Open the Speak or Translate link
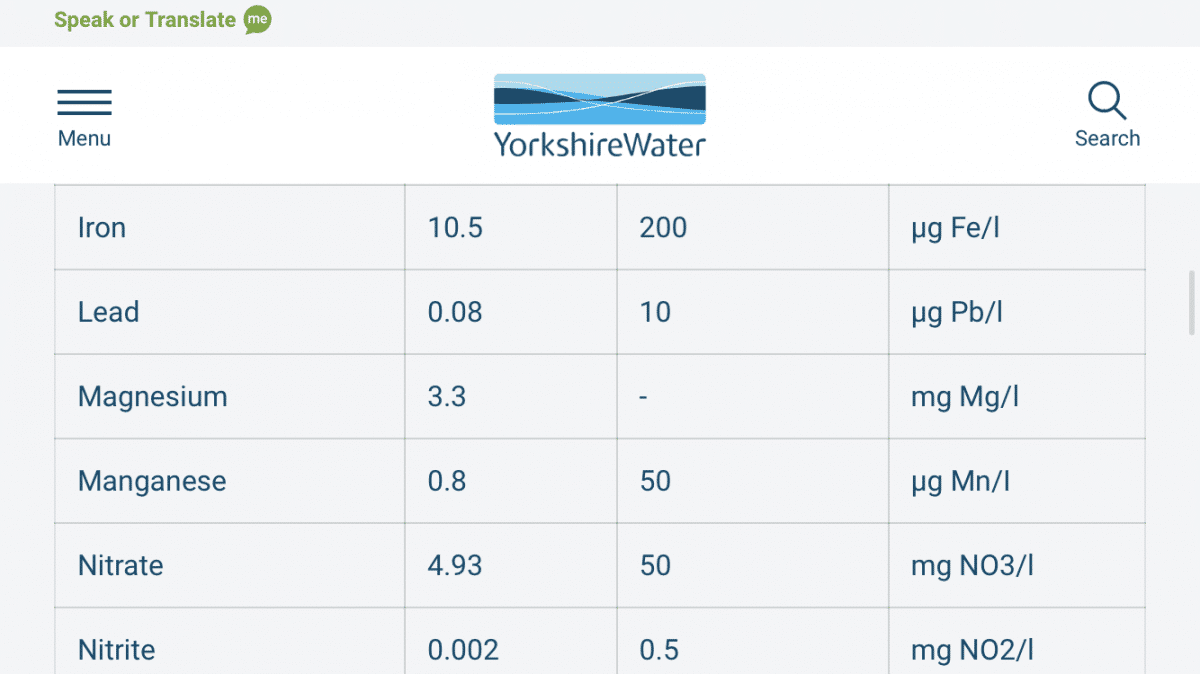 tap(145, 20)
